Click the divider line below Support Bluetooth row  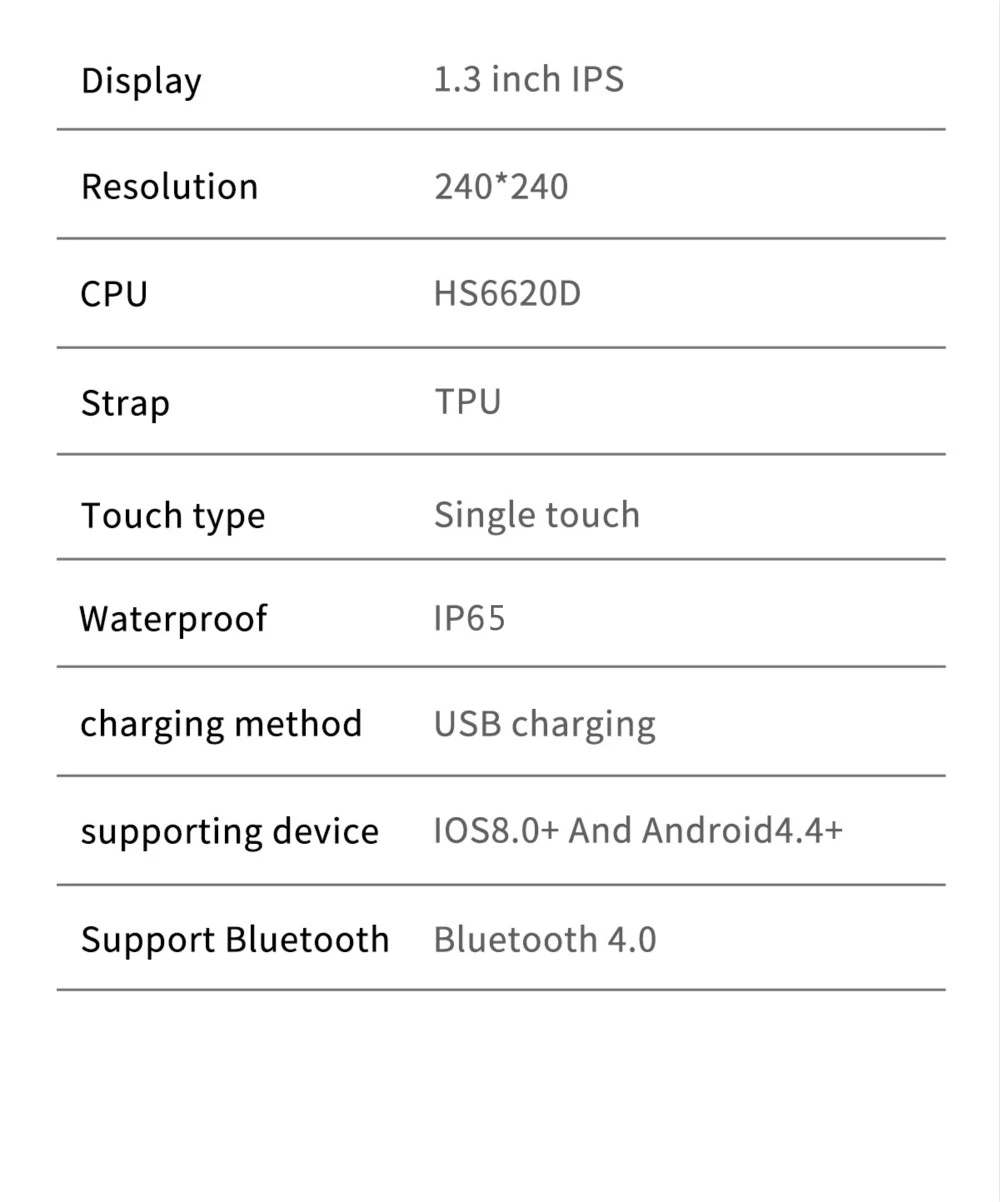point(501,990)
